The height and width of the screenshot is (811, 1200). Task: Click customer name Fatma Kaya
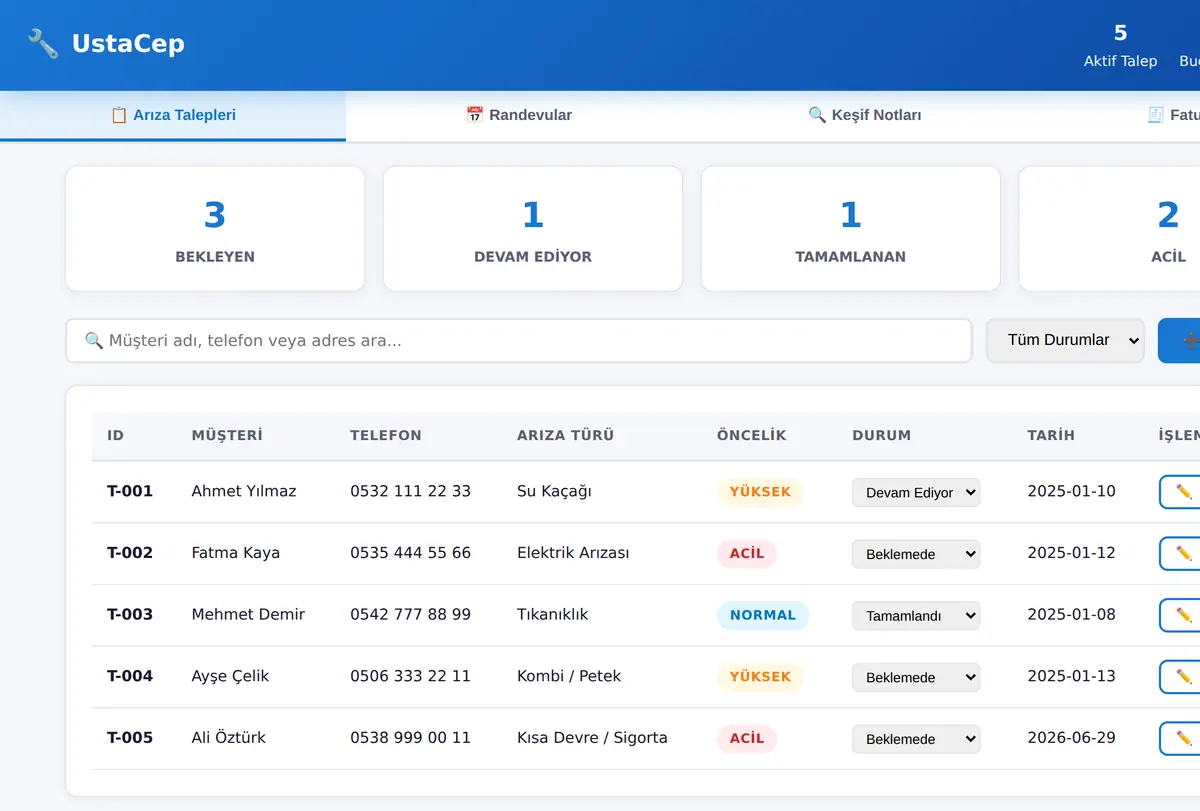pos(235,553)
